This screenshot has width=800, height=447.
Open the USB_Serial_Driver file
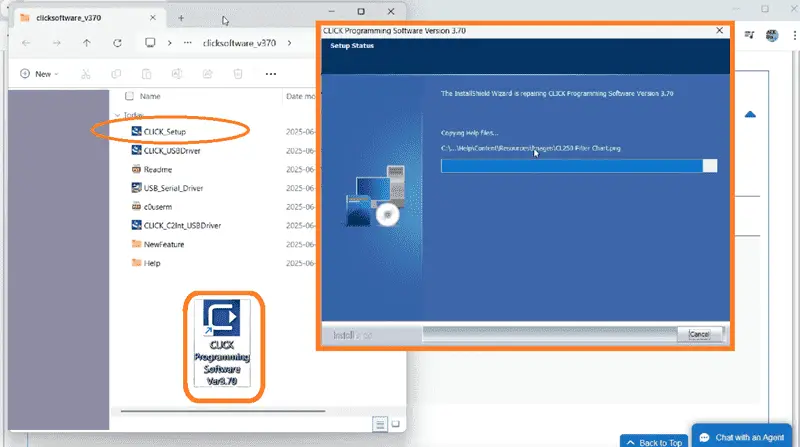[x=173, y=188]
